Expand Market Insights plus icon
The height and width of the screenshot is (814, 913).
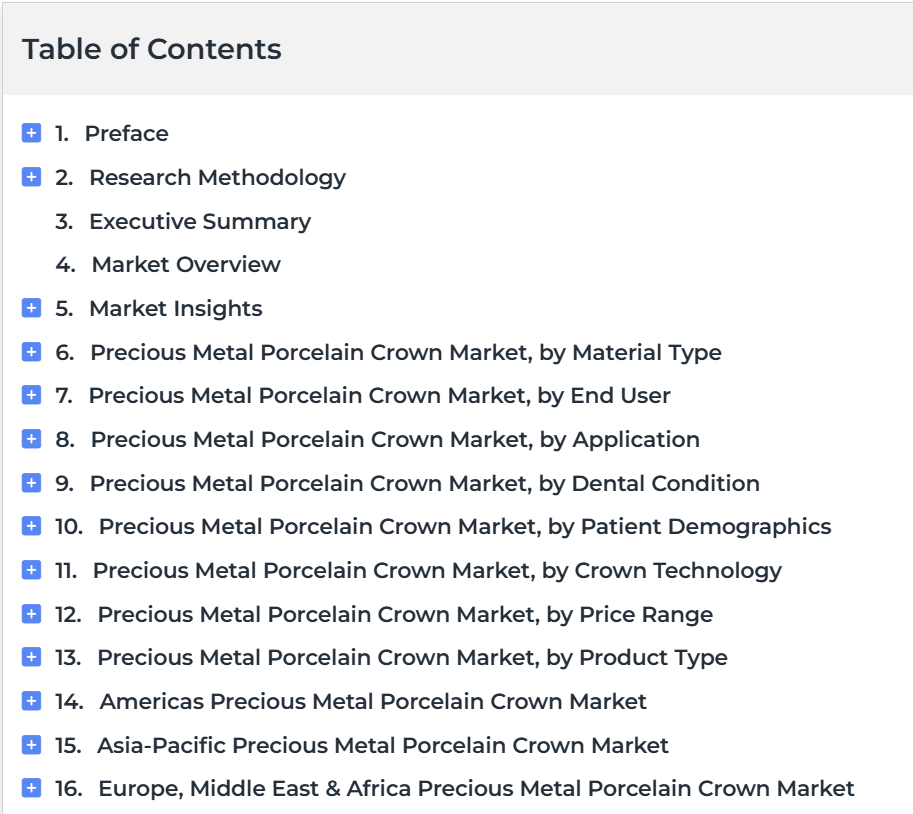point(31,307)
